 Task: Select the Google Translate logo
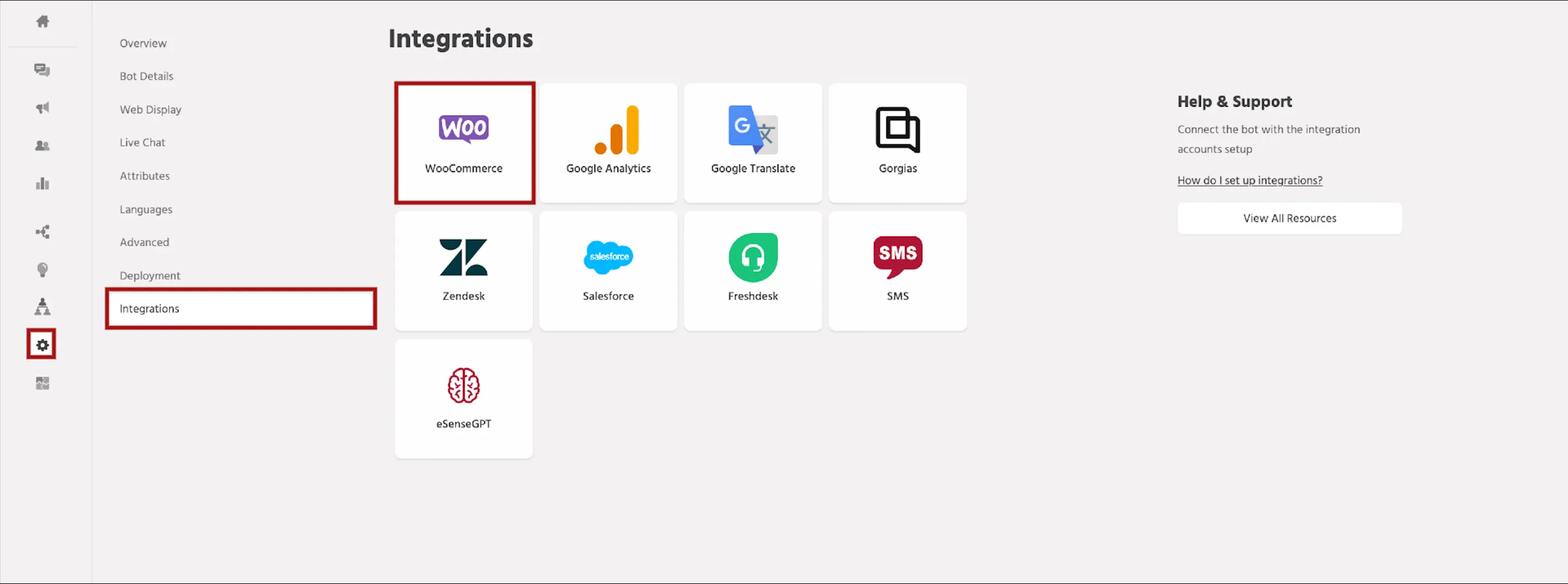point(753,130)
